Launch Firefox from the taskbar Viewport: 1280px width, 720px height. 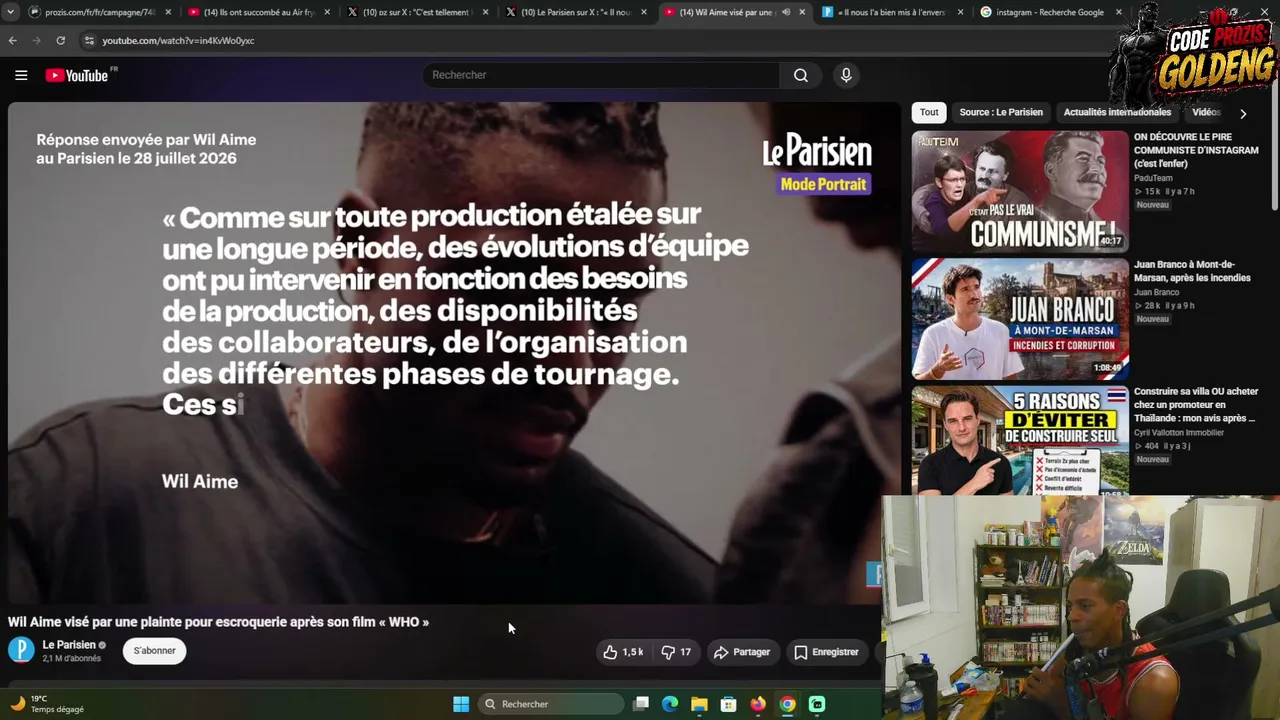pyautogui.click(x=758, y=704)
